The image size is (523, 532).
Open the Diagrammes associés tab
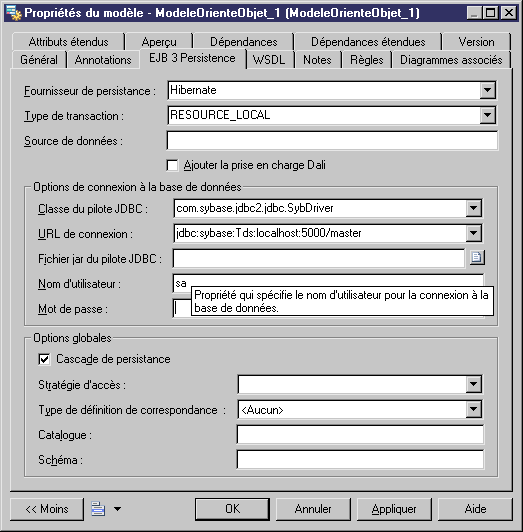(451, 60)
